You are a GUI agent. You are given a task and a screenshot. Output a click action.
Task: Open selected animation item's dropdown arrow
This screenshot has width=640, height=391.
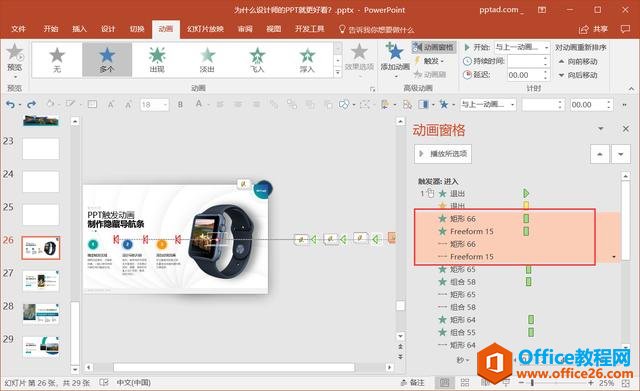[x=614, y=257]
